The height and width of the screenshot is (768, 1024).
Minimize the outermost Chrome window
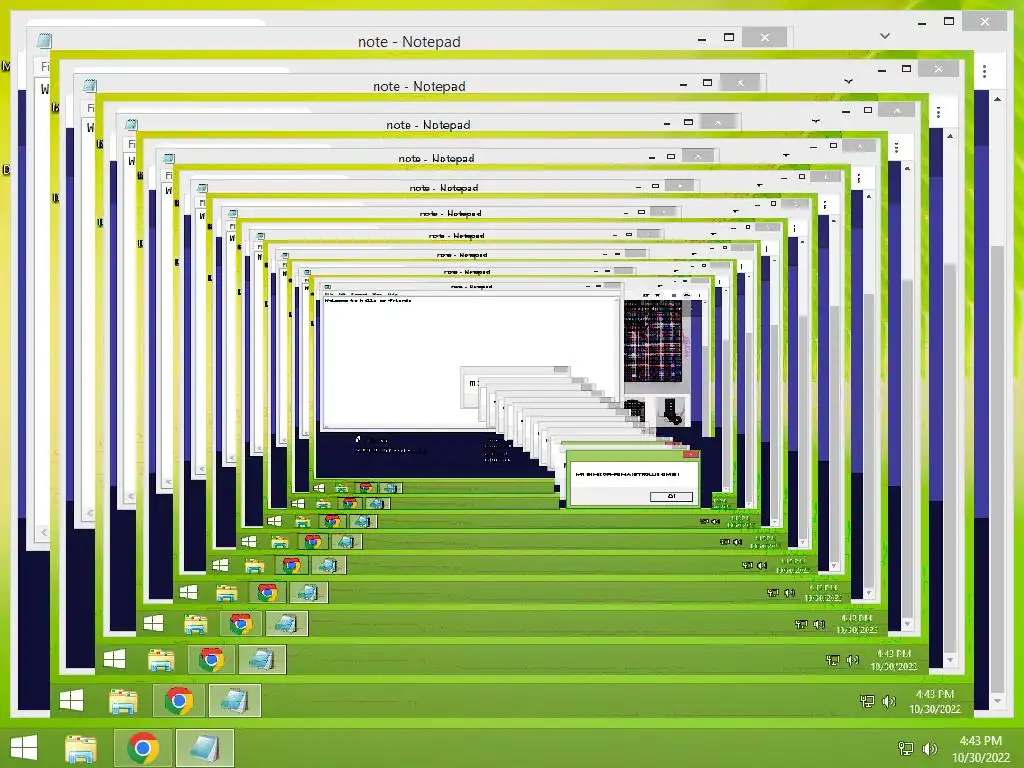click(x=922, y=23)
